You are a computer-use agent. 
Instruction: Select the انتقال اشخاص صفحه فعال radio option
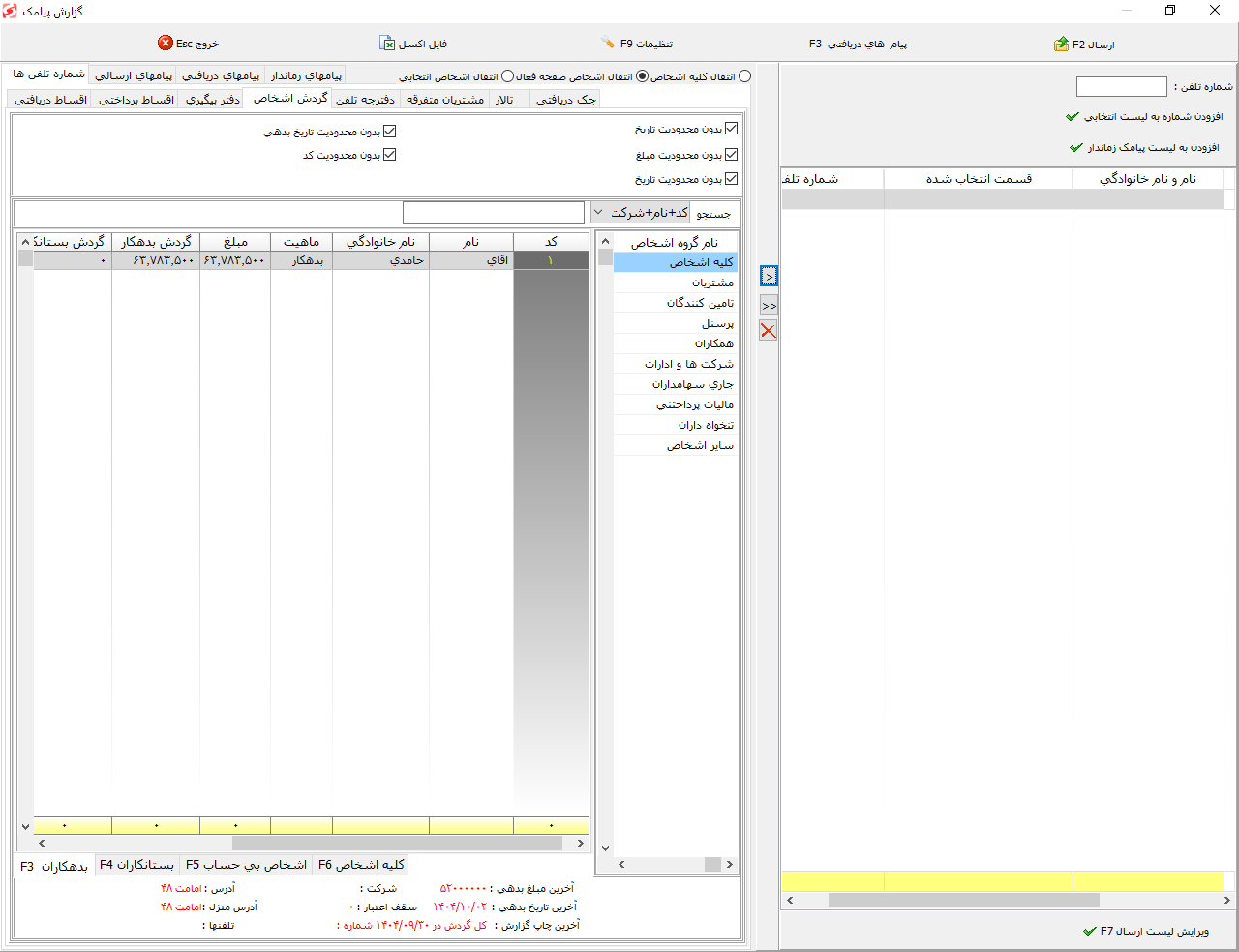click(642, 76)
